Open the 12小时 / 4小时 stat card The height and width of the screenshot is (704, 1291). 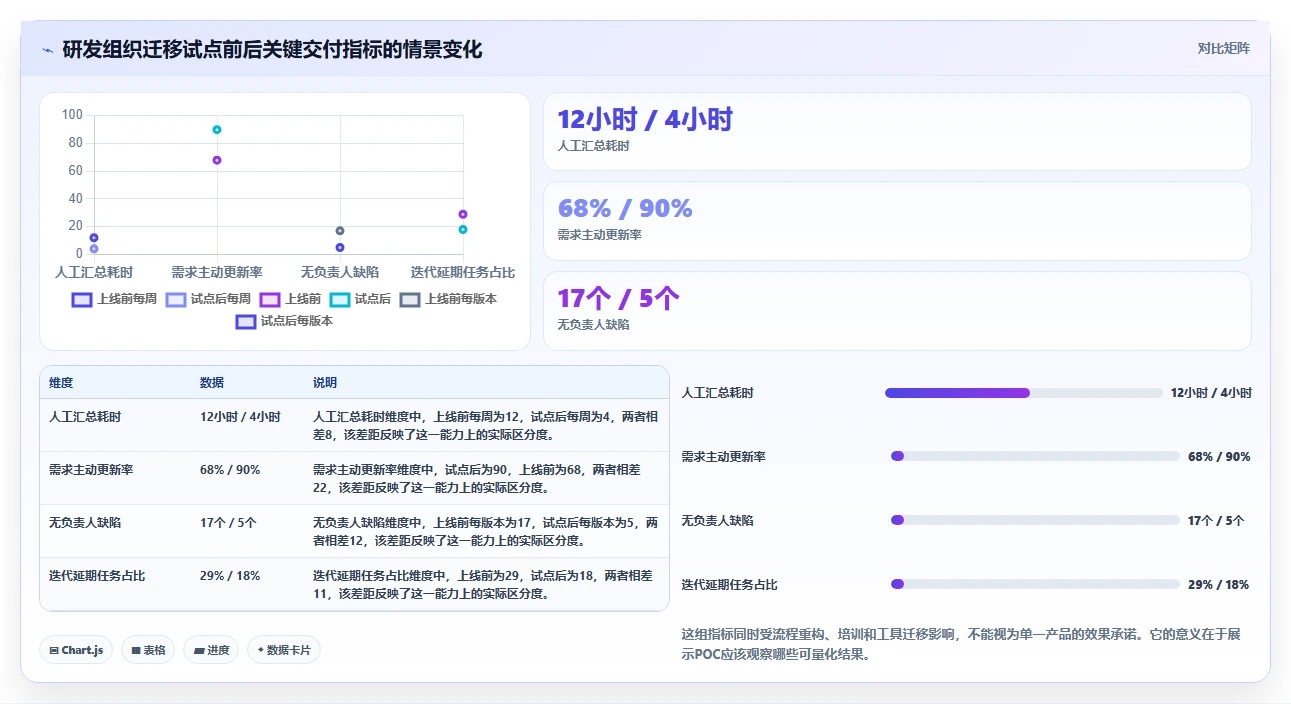(x=897, y=132)
